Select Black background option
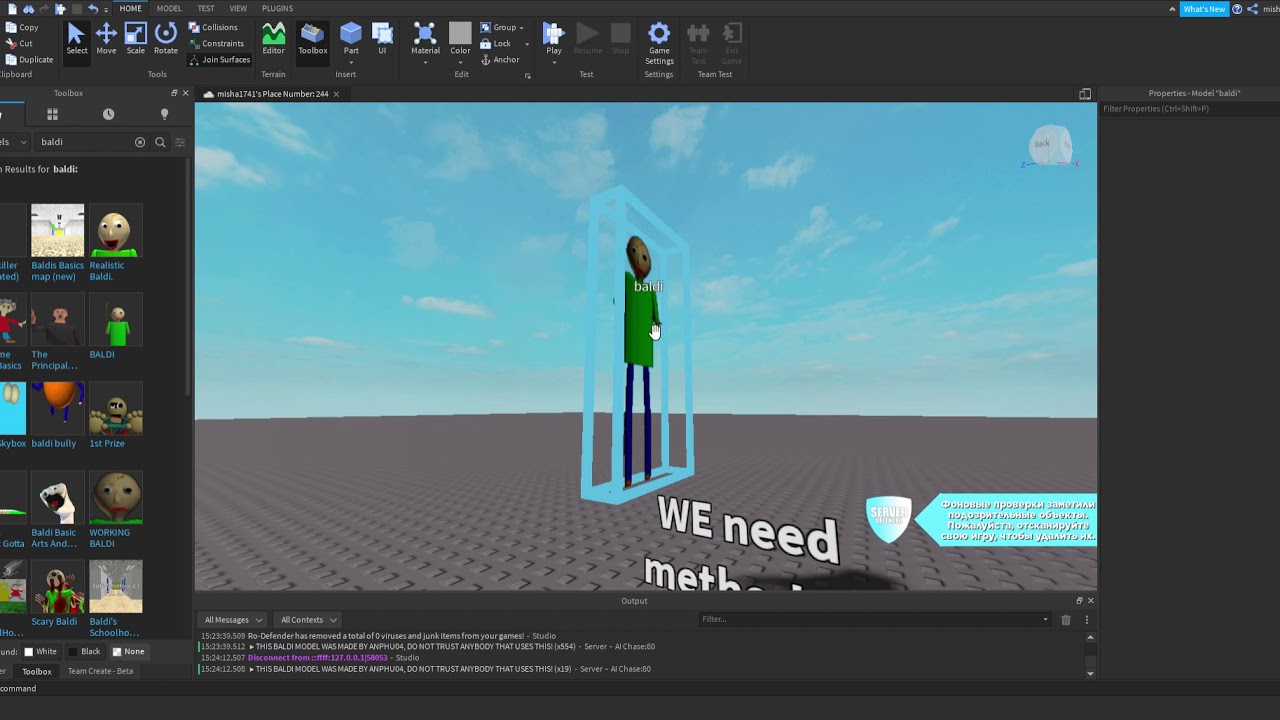Image resolution: width=1280 pixels, height=720 pixels. click(84, 651)
